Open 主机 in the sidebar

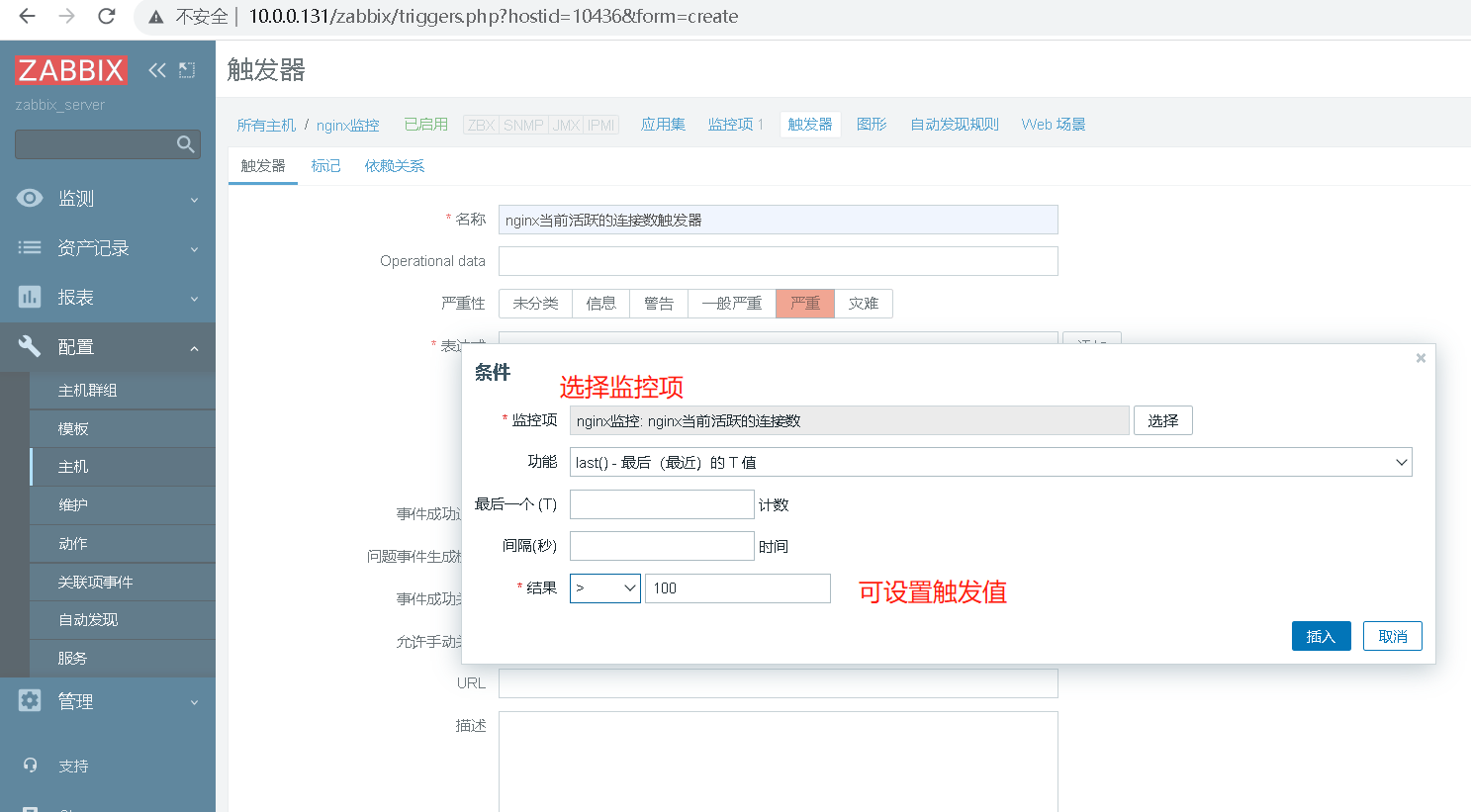tap(123, 467)
